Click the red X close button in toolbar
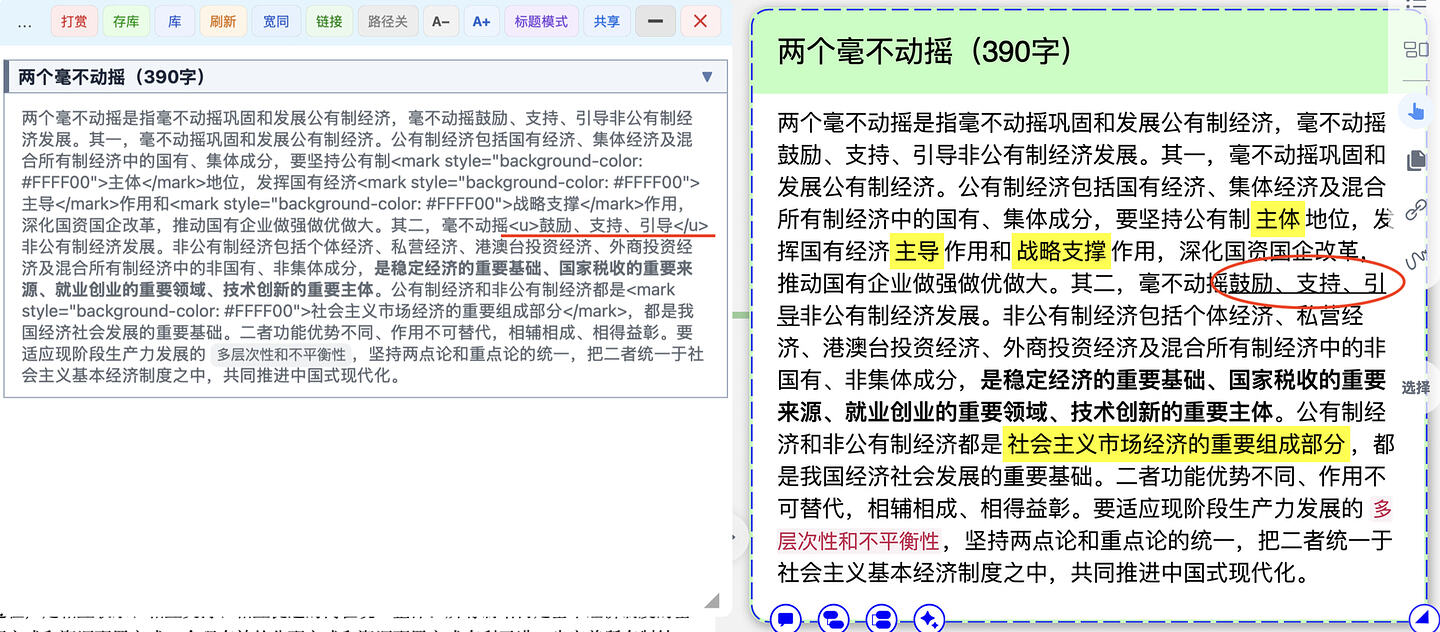Viewport: 1440px width, 632px height. pyautogui.click(x=700, y=21)
